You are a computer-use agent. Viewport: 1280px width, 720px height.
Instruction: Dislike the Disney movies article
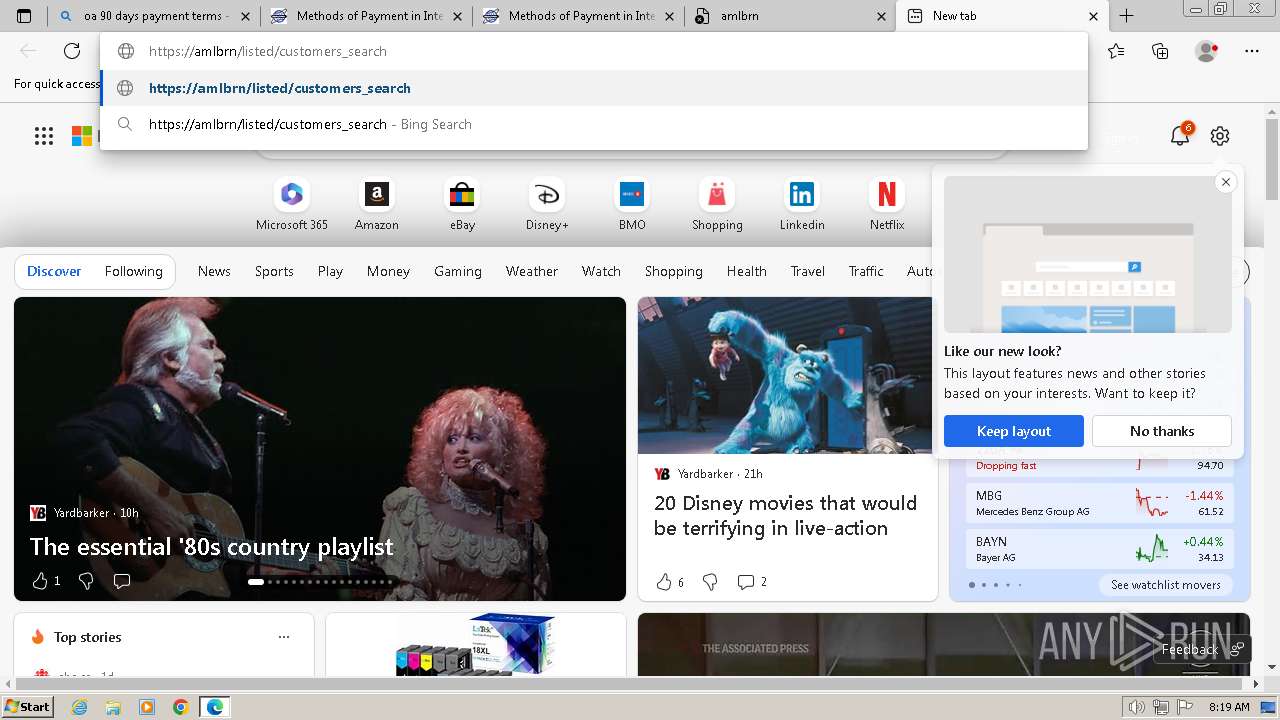point(710,582)
